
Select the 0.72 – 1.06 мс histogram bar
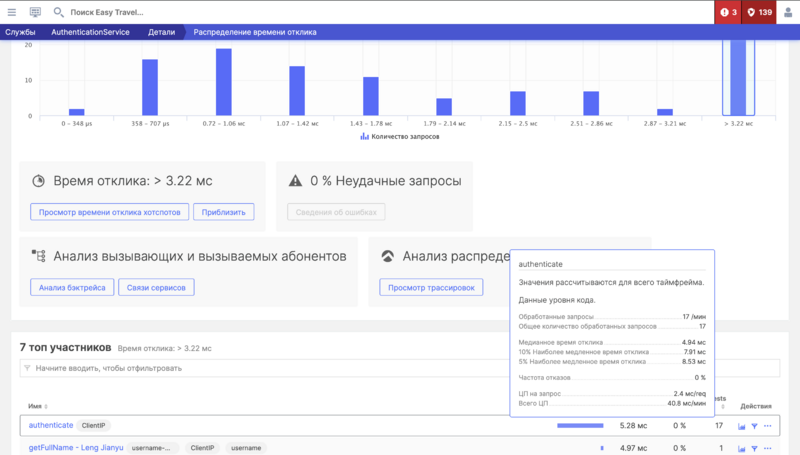pyautogui.click(x=224, y=82)
